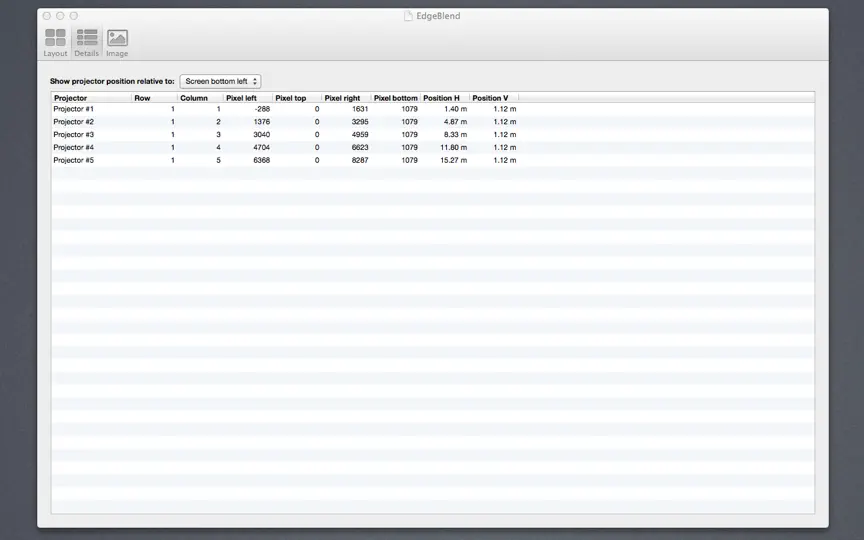
Task: Sort by the Projector column header
Action: point(91,98)
